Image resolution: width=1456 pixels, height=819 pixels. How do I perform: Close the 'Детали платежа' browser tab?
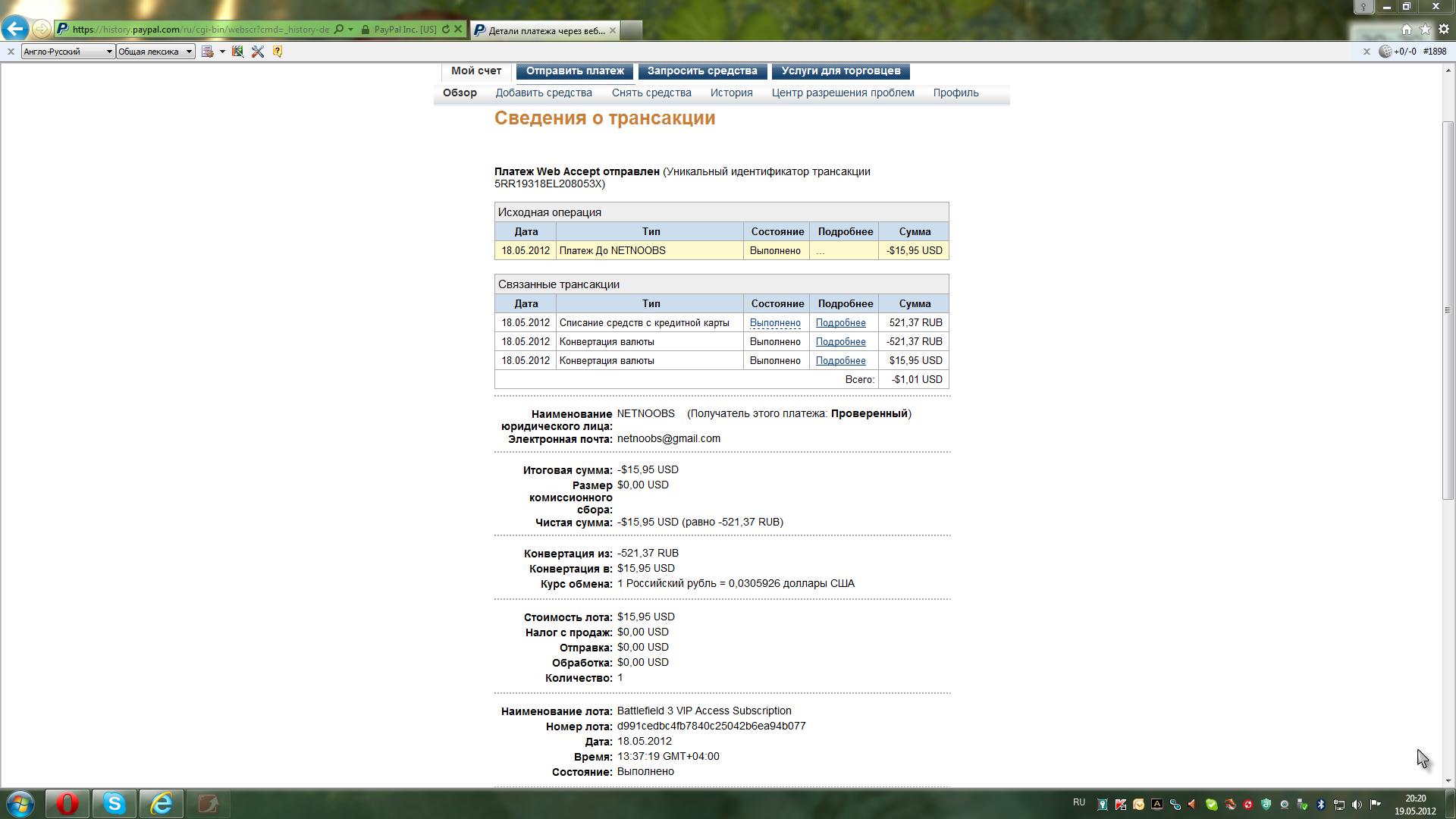click(613, 30)
